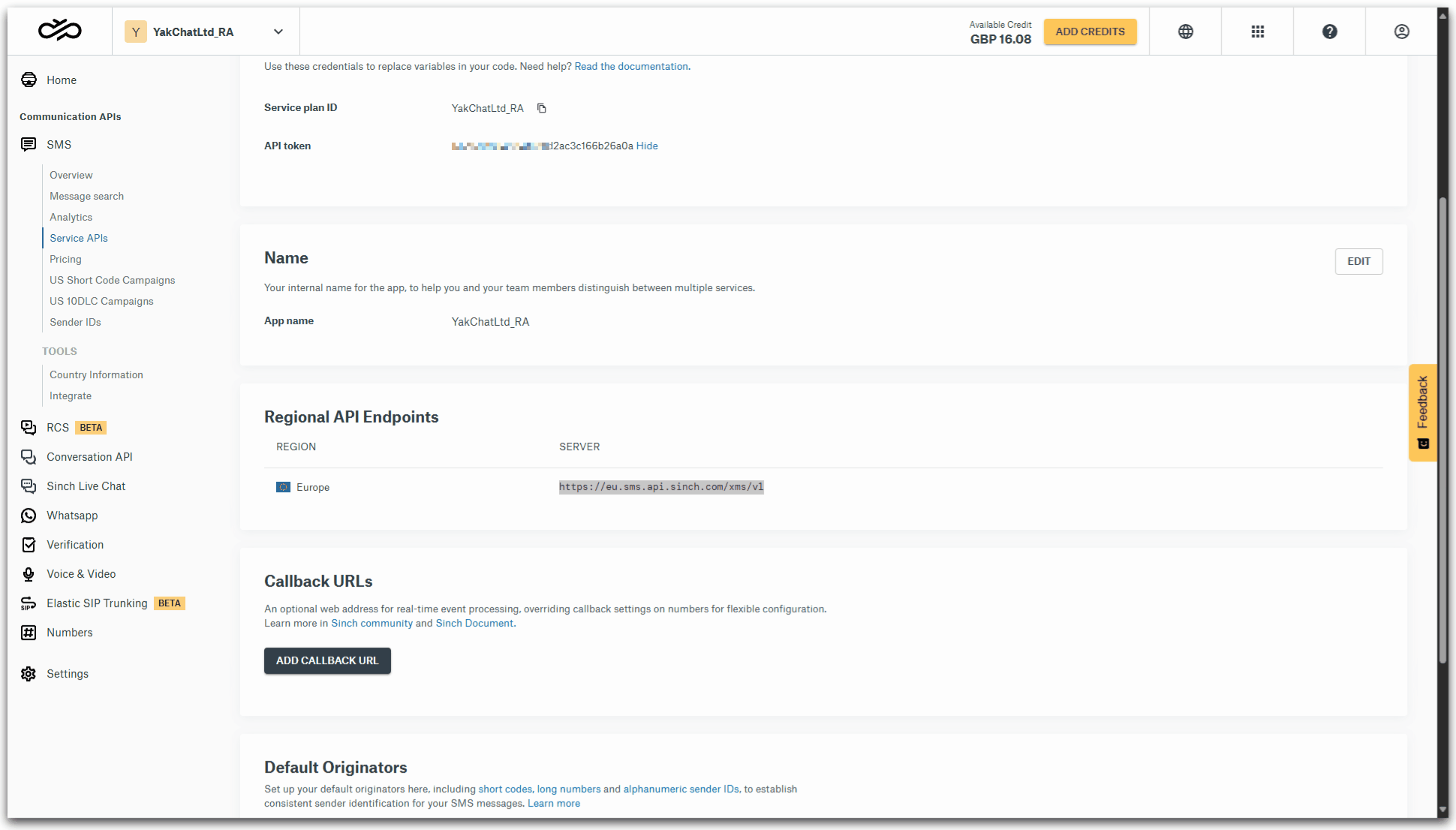
Task: Open the Service APIs menu item
Action: (78, 238)
